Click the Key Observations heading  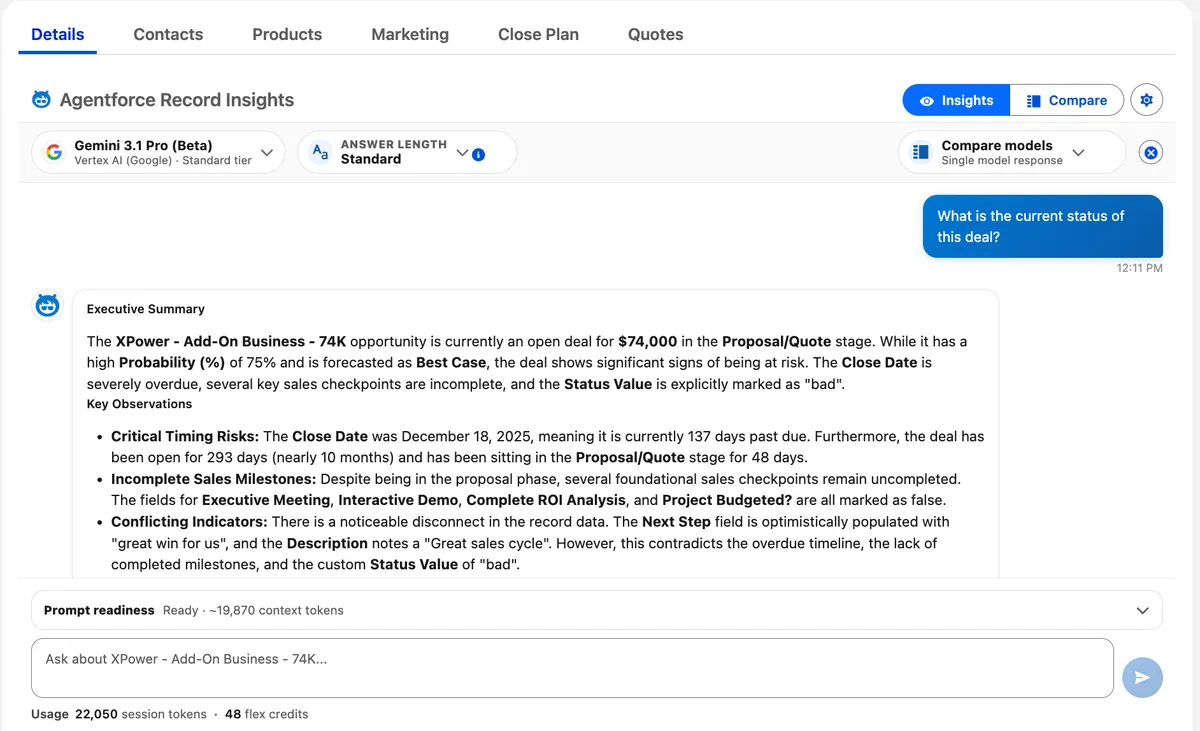click(x=139, y=404)
